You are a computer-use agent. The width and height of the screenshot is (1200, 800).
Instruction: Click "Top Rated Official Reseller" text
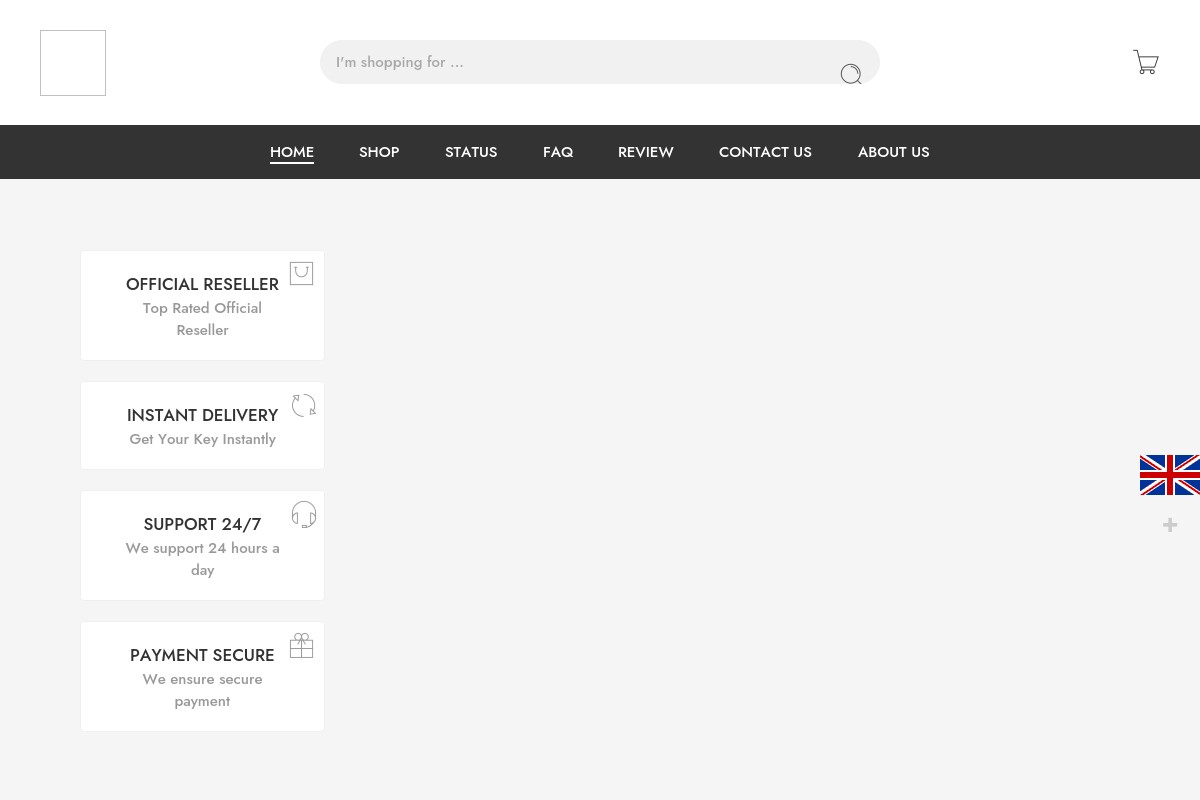click(x=202, y=319)
